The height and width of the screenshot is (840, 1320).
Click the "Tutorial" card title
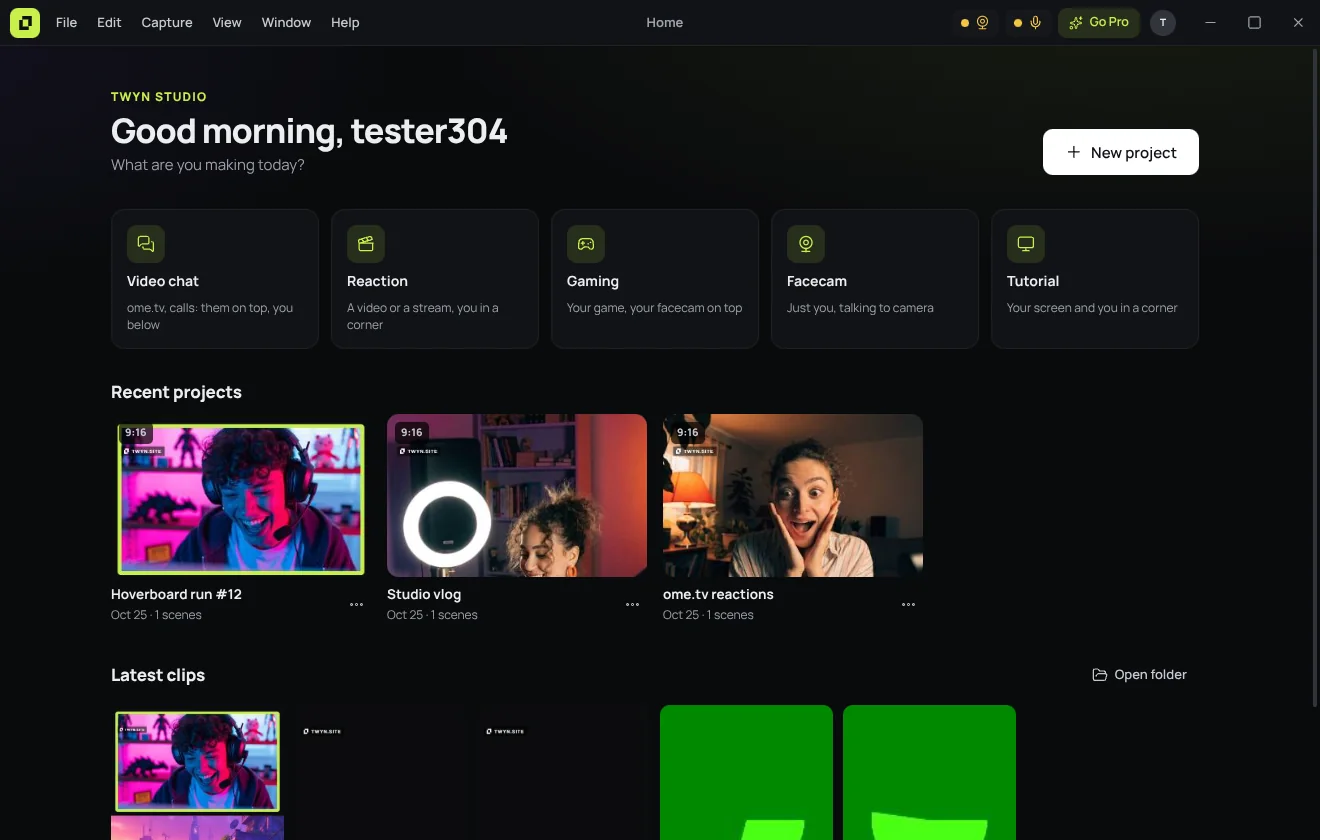[x=1033, y=281]
